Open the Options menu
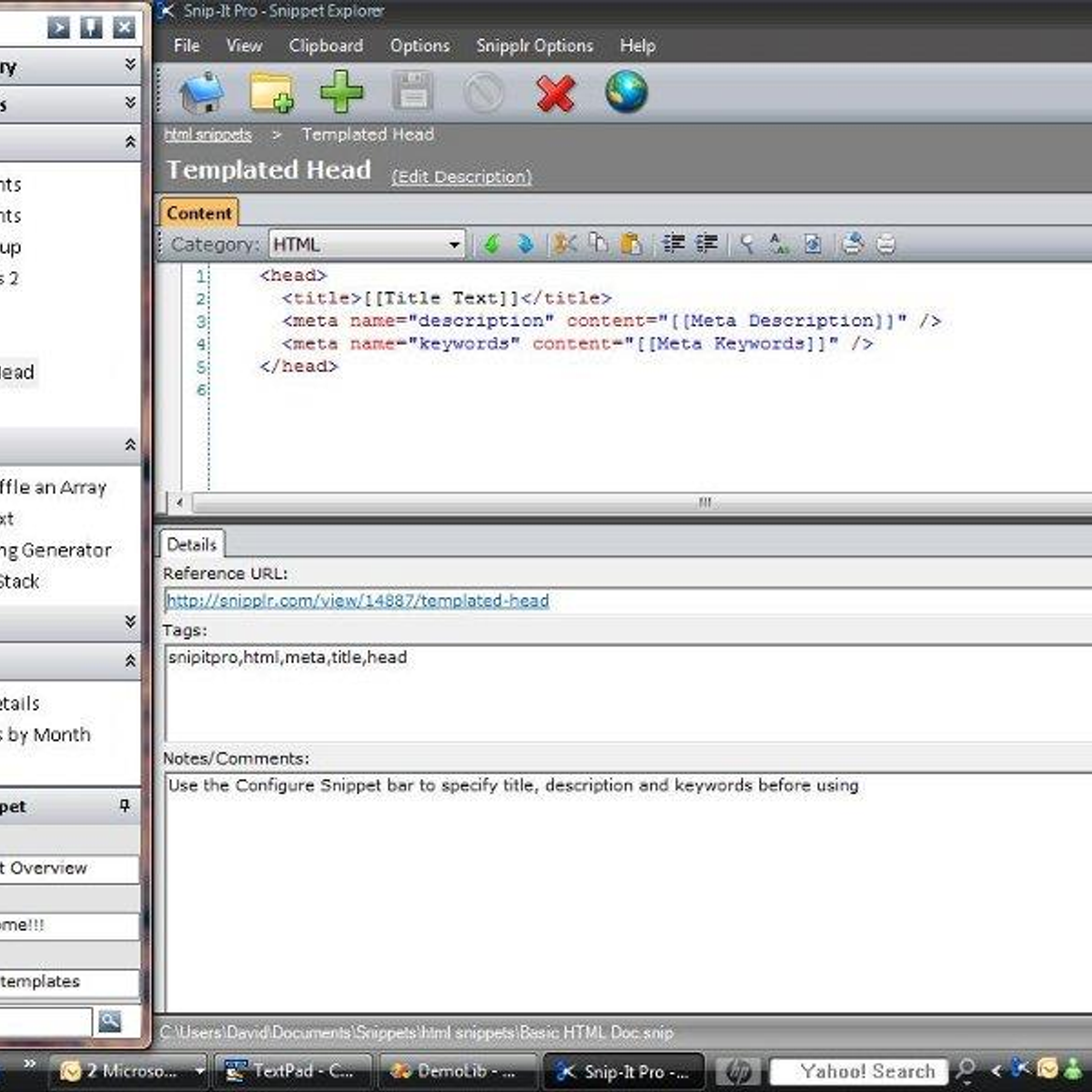 click(420, 45)
